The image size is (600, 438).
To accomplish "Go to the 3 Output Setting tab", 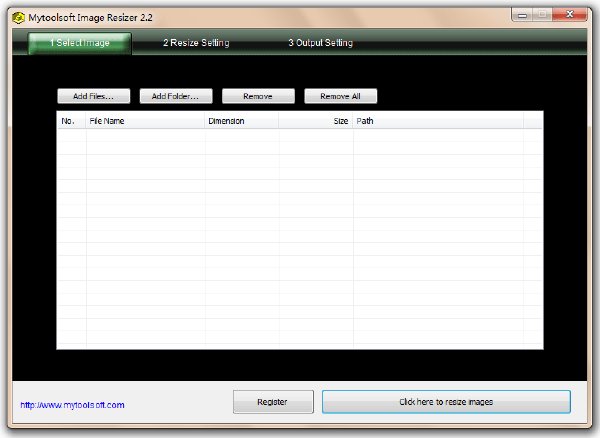I will click(x=321, y=43).
